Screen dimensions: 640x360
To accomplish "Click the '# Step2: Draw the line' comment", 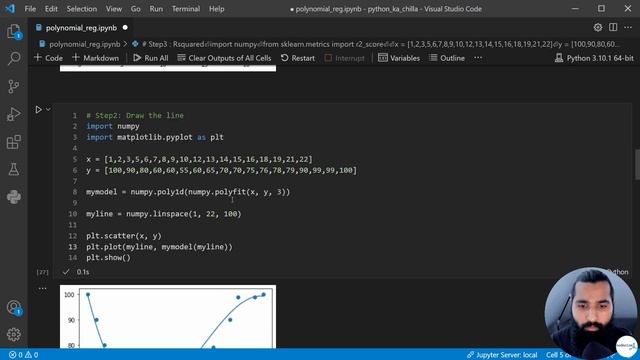I will pos(135,116).
